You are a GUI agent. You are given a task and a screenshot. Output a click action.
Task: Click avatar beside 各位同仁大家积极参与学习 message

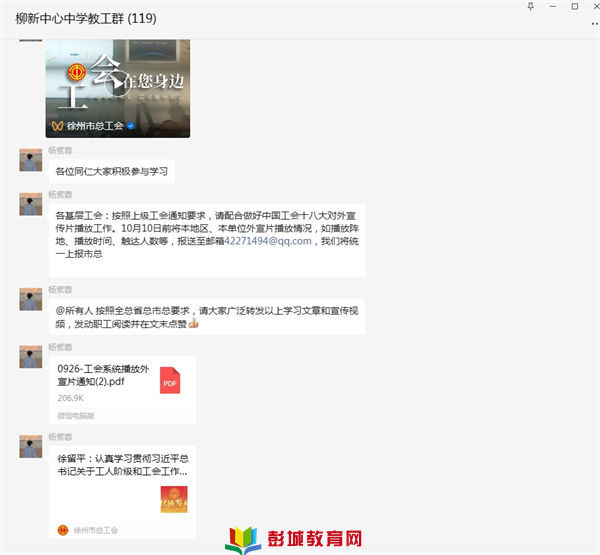pos(31,160)
